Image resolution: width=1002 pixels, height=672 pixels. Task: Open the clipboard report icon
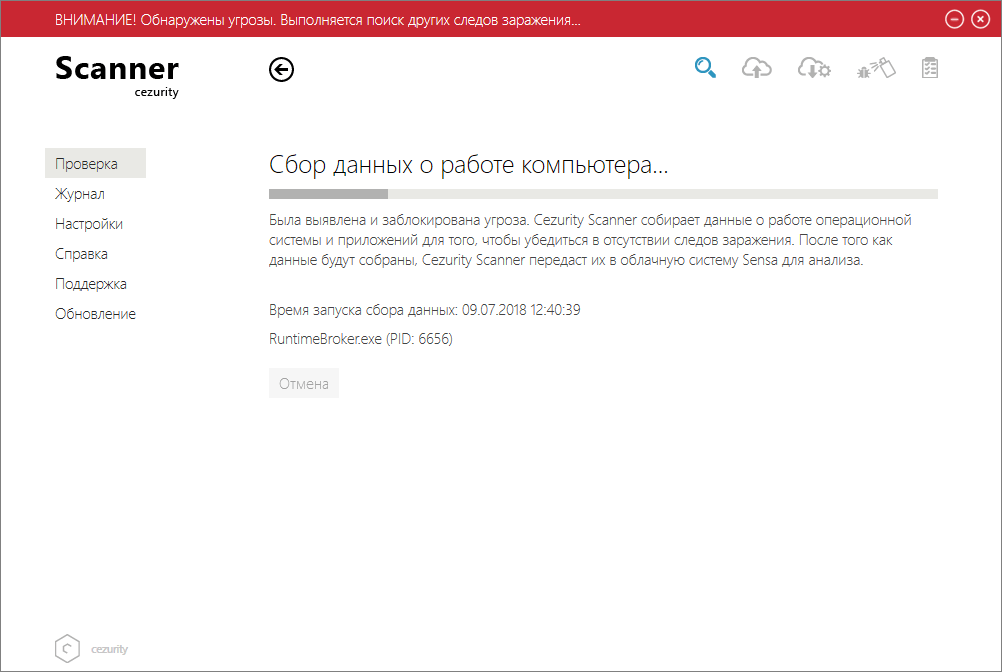point(930,68)
